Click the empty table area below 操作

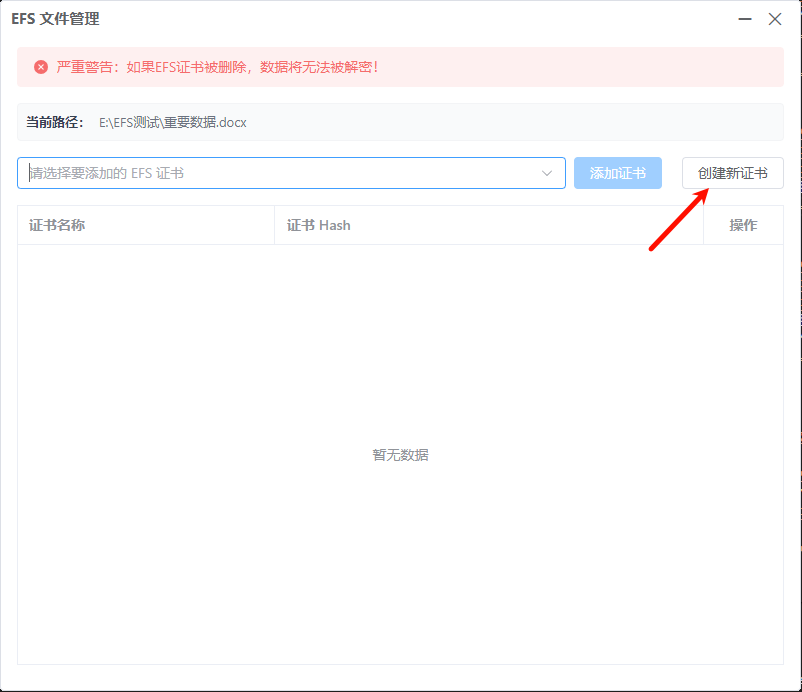[x=743, y=350]
